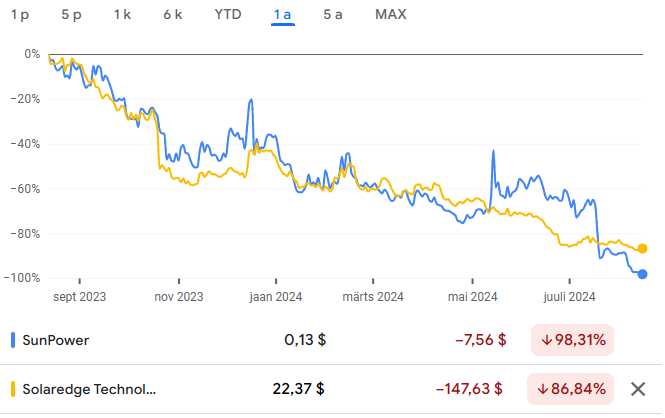Choose the 1 k time range
The height and width of the screenshot is (418, 665).
pyautogui.click(x=122, y=14)
